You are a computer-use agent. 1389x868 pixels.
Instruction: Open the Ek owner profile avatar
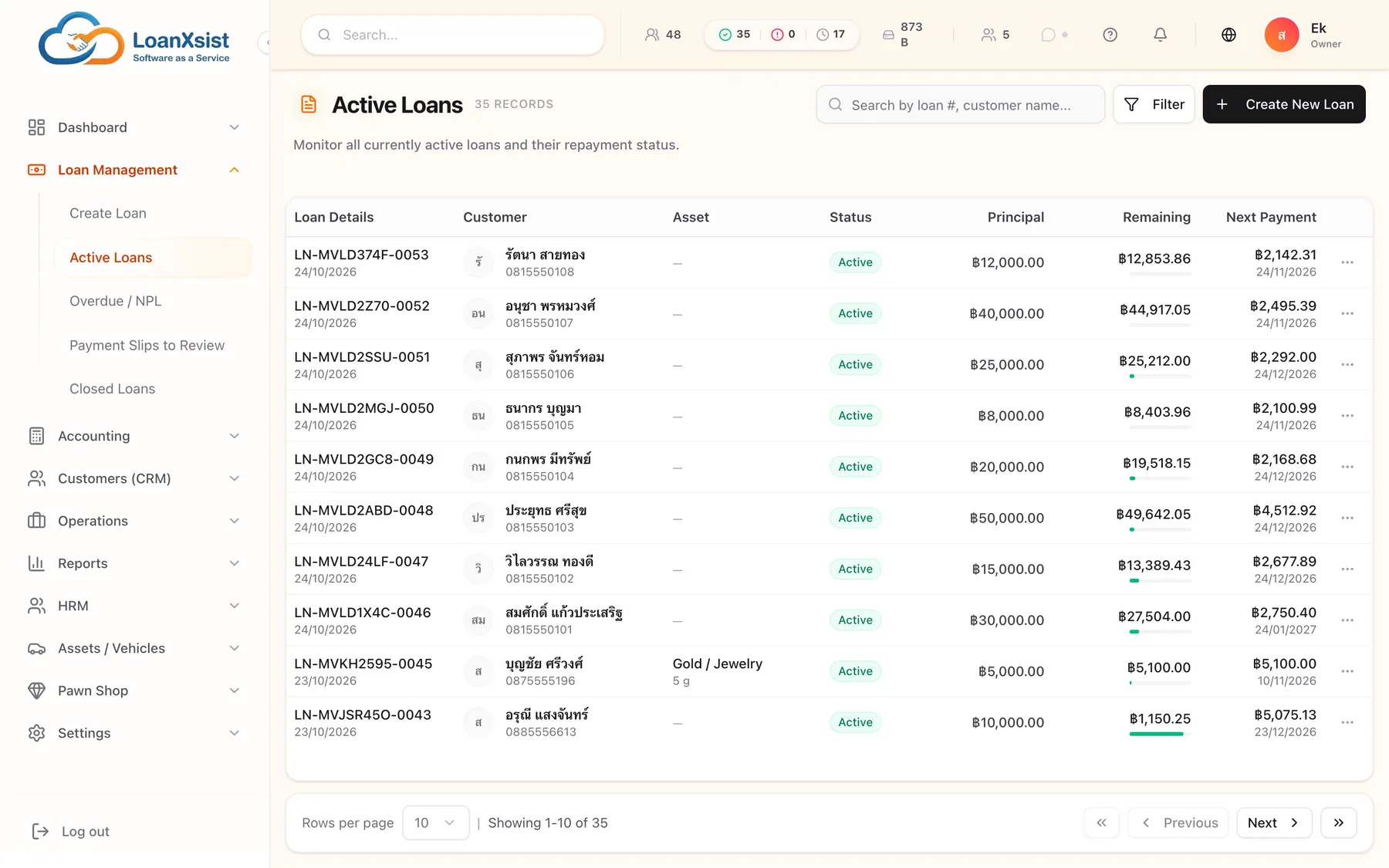coord(1281,35)
